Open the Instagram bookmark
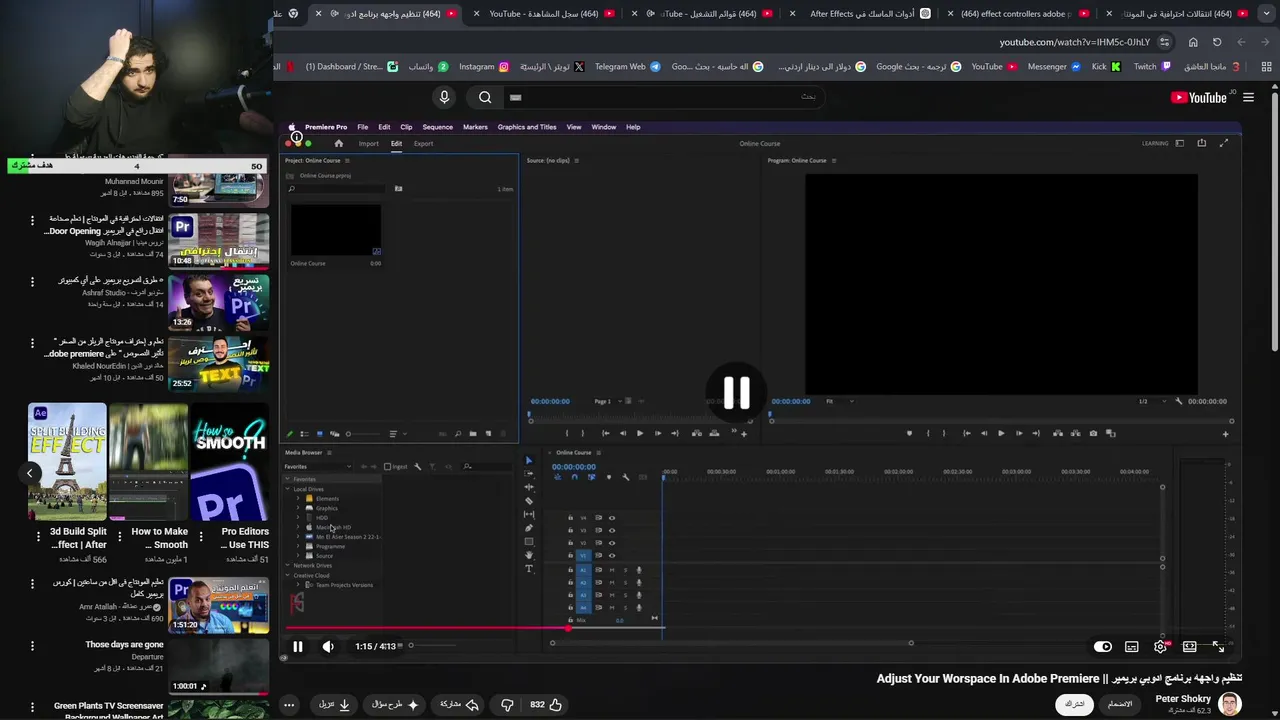Screen dimensions: 1280x720 (x=484, y=67)
